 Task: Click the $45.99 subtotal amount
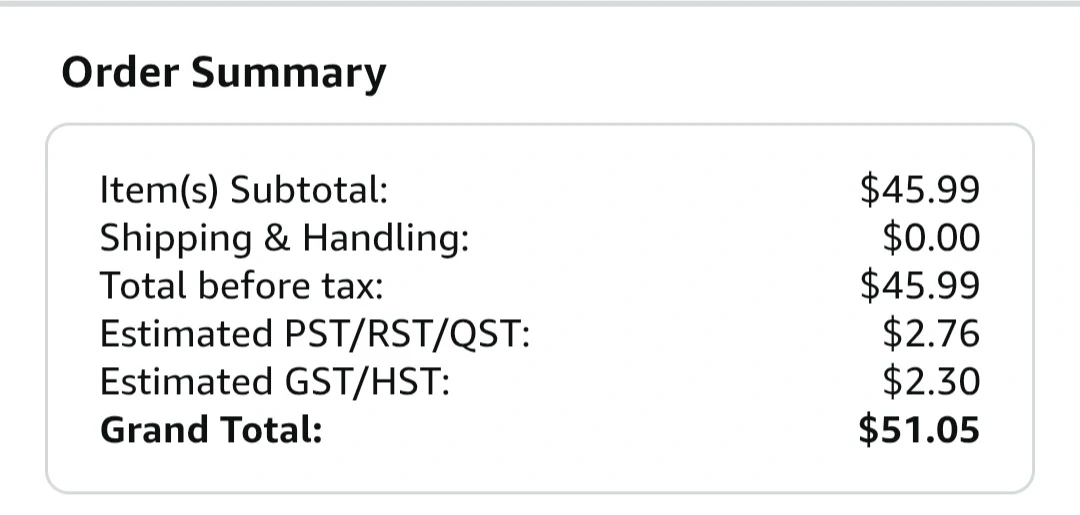(x=920, y=189)
